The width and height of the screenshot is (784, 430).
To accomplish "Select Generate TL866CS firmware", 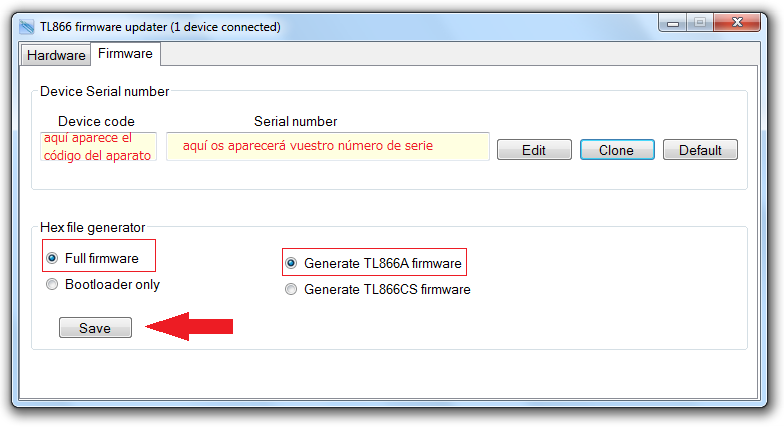I will (378, 289).
